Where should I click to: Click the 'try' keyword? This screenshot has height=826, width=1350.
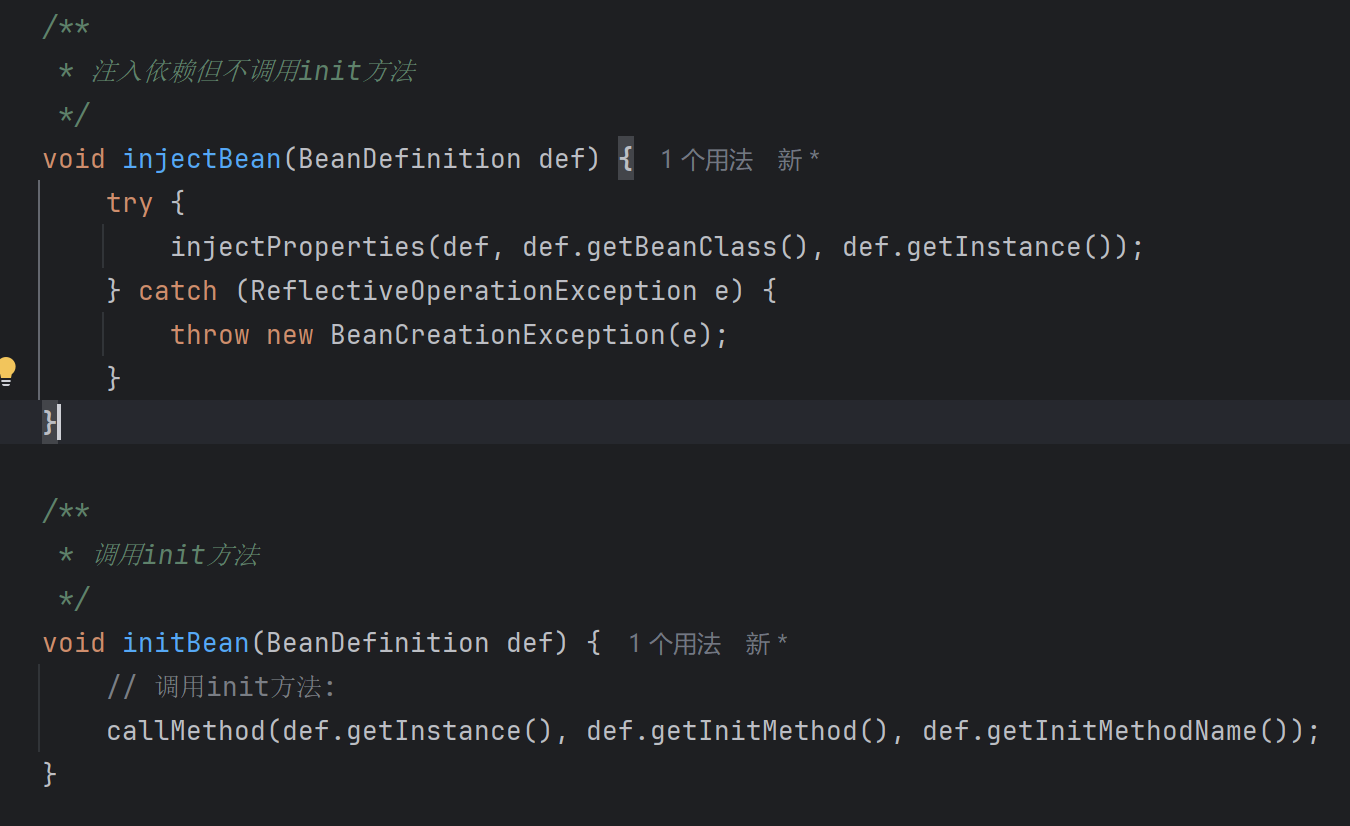pyautogui.click(x=130, y=203)
